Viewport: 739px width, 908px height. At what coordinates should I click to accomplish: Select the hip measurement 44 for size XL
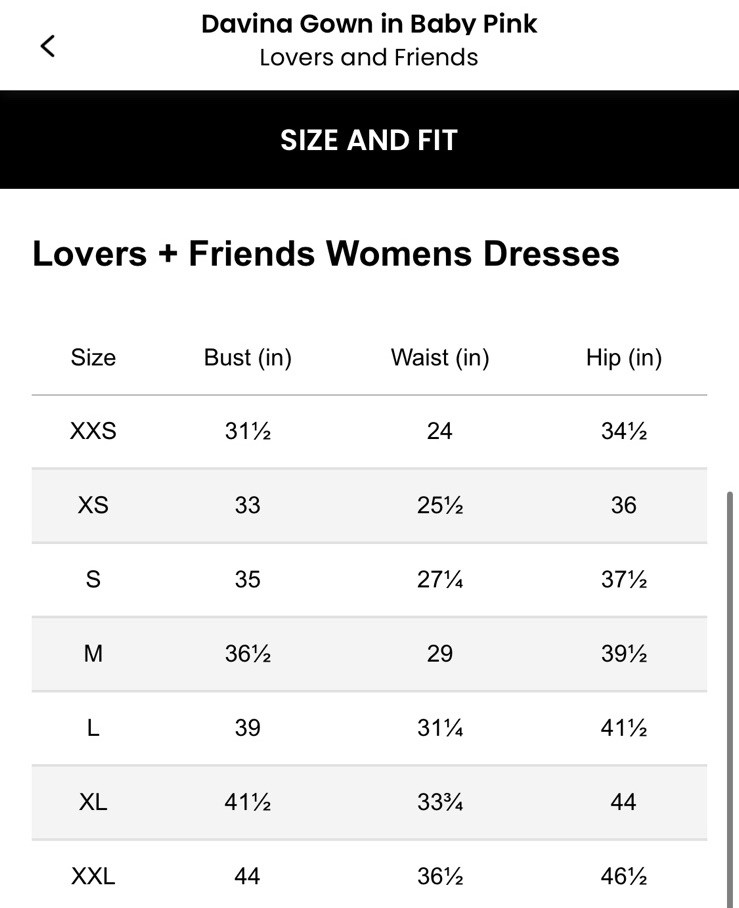pyautogui.click(x=622, y=801)
